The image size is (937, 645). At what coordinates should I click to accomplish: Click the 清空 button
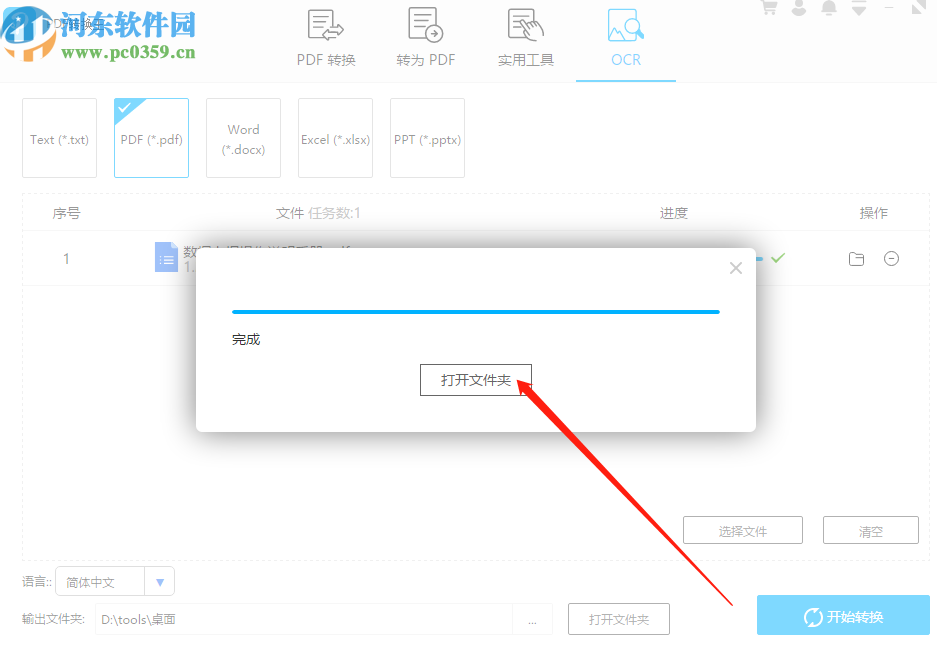click(x=871, y=530)
